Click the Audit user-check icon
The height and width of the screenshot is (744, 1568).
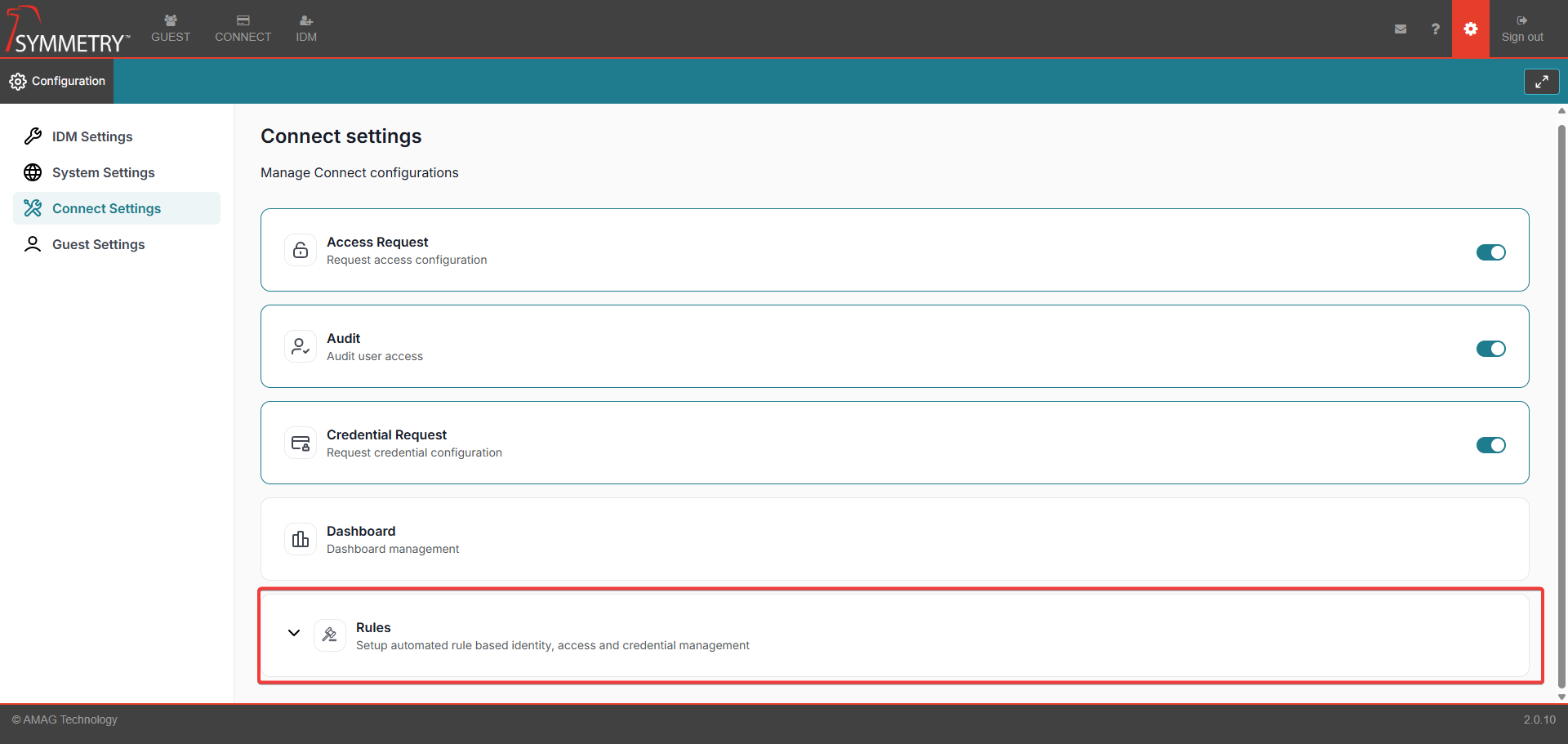click(301, 346)
